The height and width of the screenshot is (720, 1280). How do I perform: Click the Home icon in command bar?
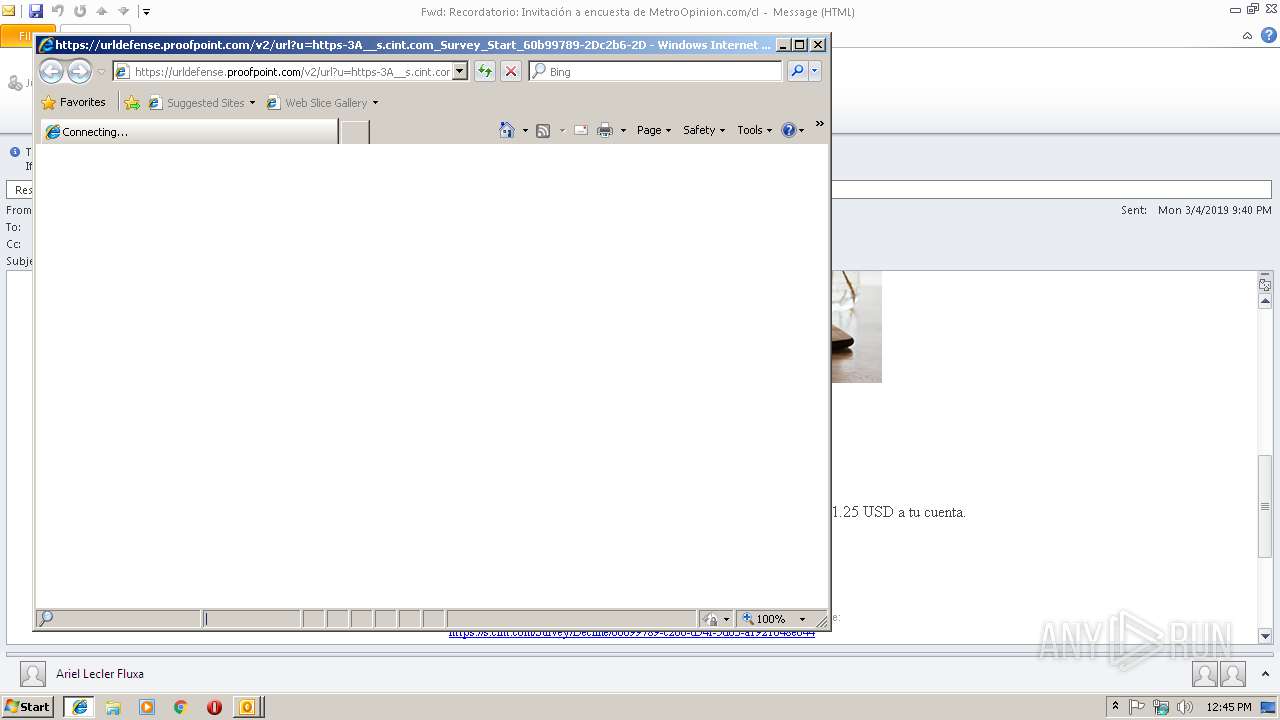[507, 130]
